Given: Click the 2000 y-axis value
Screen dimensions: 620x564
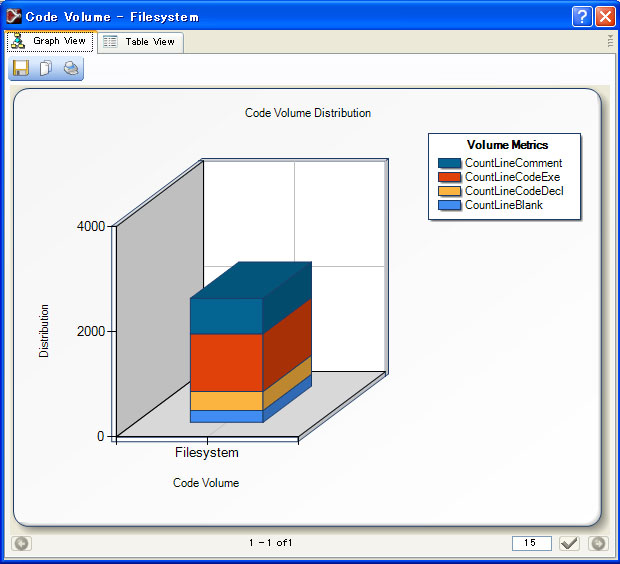Looking at the screenshot, I should click(x=91, y=331).
